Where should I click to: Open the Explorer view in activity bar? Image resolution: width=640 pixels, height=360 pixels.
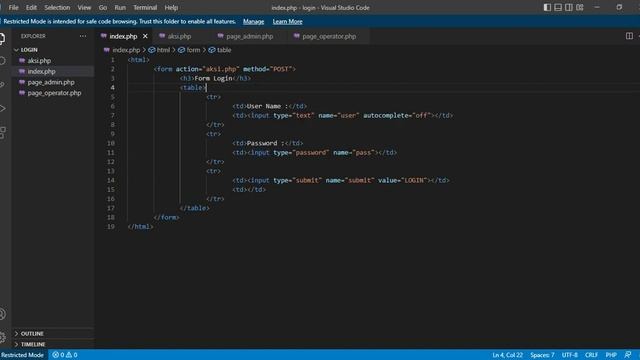2,38
